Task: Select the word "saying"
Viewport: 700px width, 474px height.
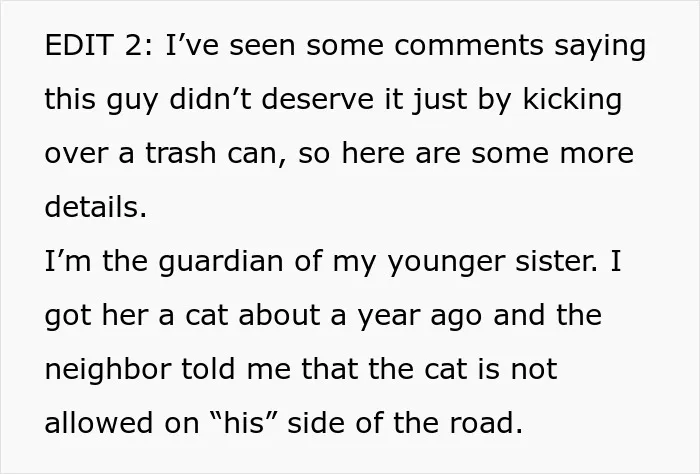Action: (x=600, y=47)
